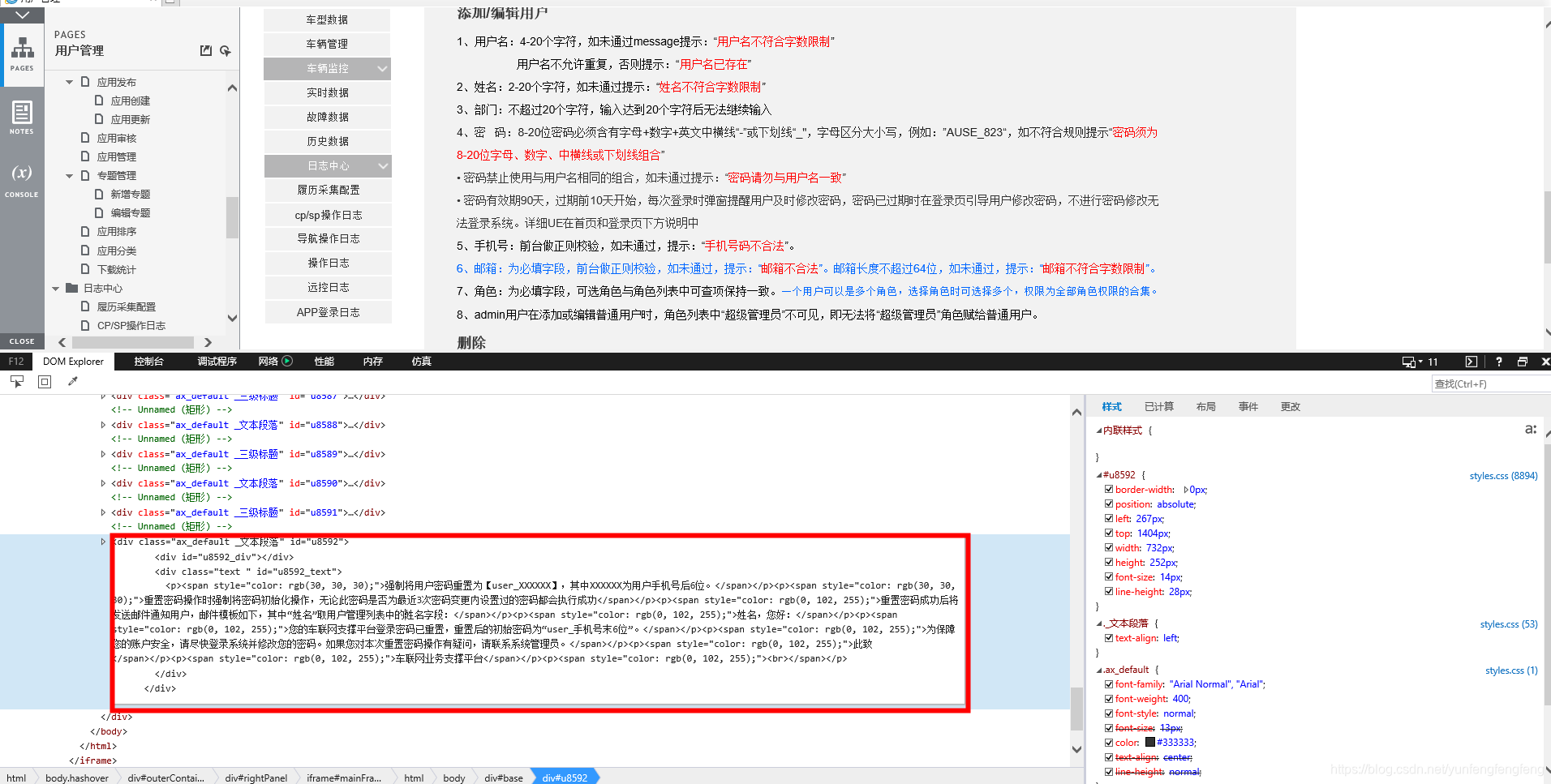1551x784 pixels.
Task: Collapse the 日志中心 folder arrow
Action: [x=56, y=288]
